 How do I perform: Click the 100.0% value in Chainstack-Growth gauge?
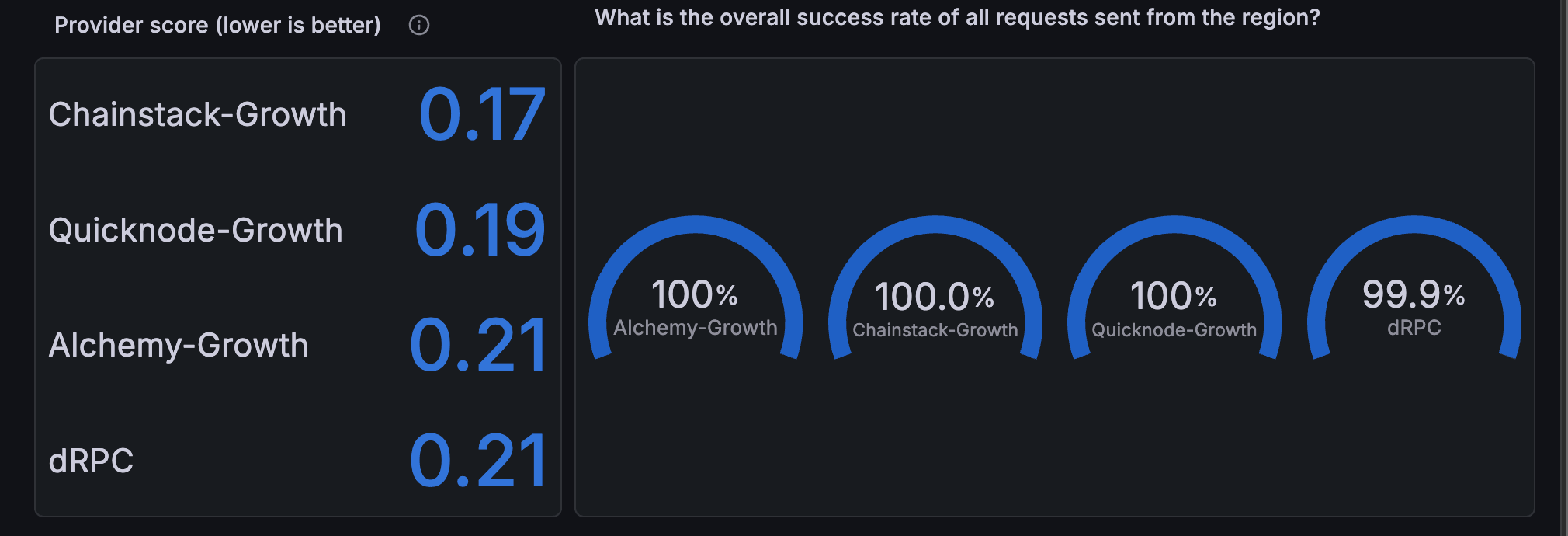click(x=935, y=297)
